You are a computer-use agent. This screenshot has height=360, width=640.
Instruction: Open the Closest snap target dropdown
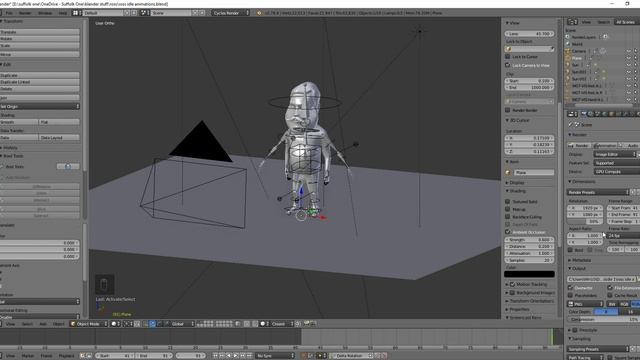point(281,324)
